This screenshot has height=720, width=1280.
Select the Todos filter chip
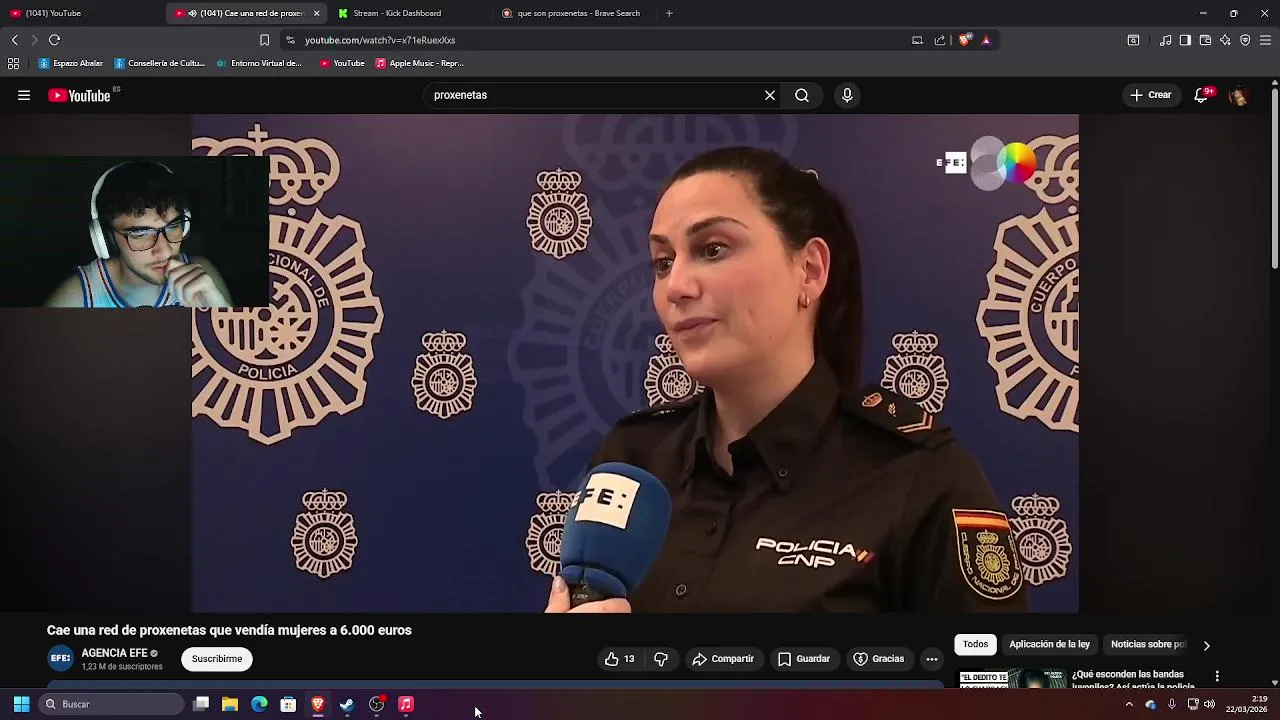[975, 645]
